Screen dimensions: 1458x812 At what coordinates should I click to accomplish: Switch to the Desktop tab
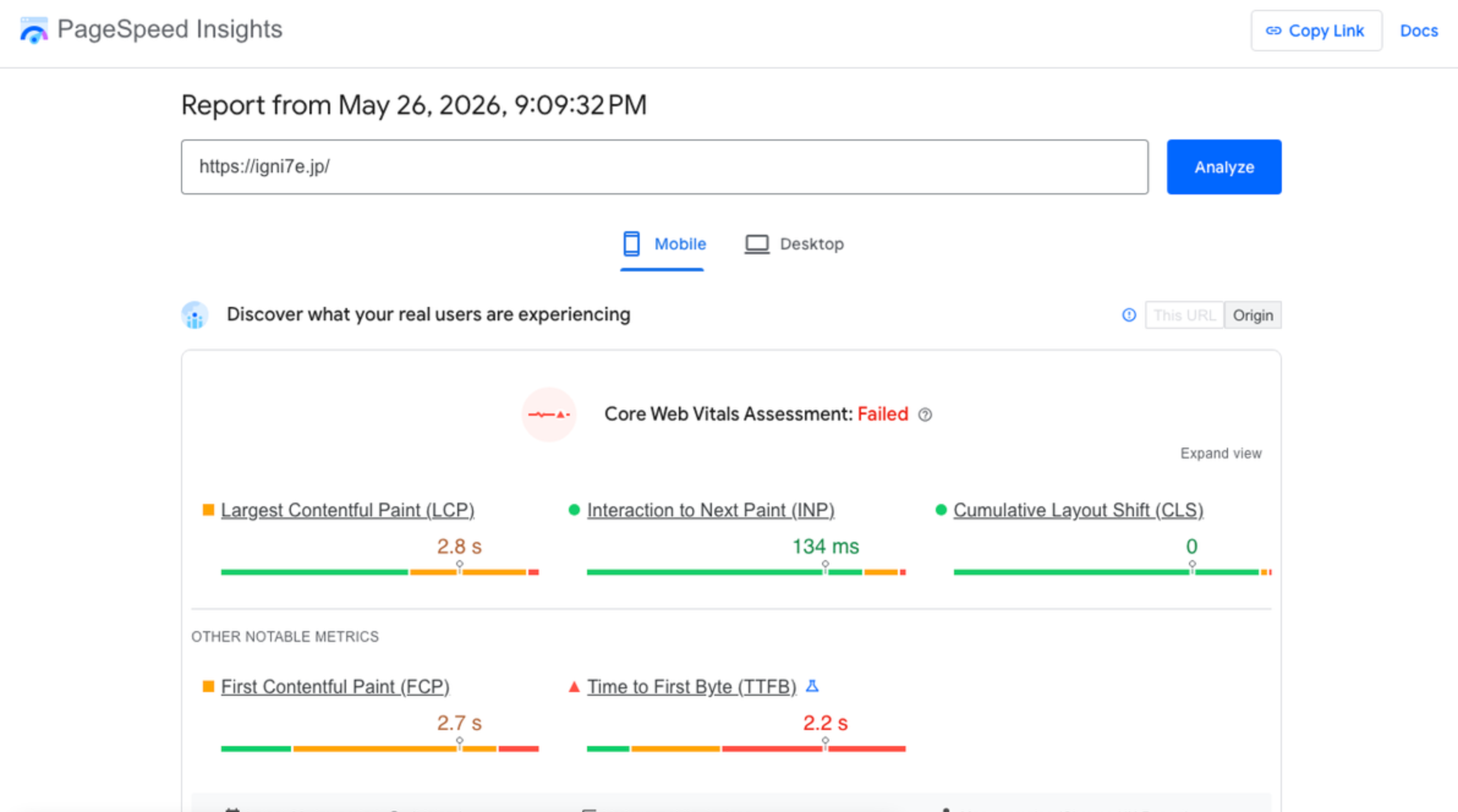point(794,244)
